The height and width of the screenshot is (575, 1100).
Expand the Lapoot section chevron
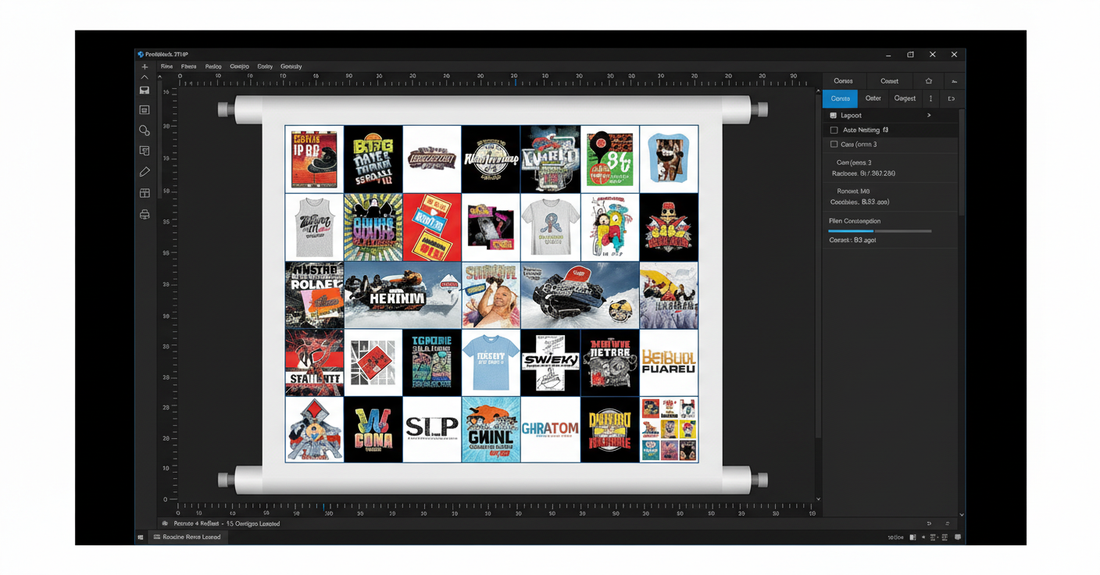[x=929, y=116]
